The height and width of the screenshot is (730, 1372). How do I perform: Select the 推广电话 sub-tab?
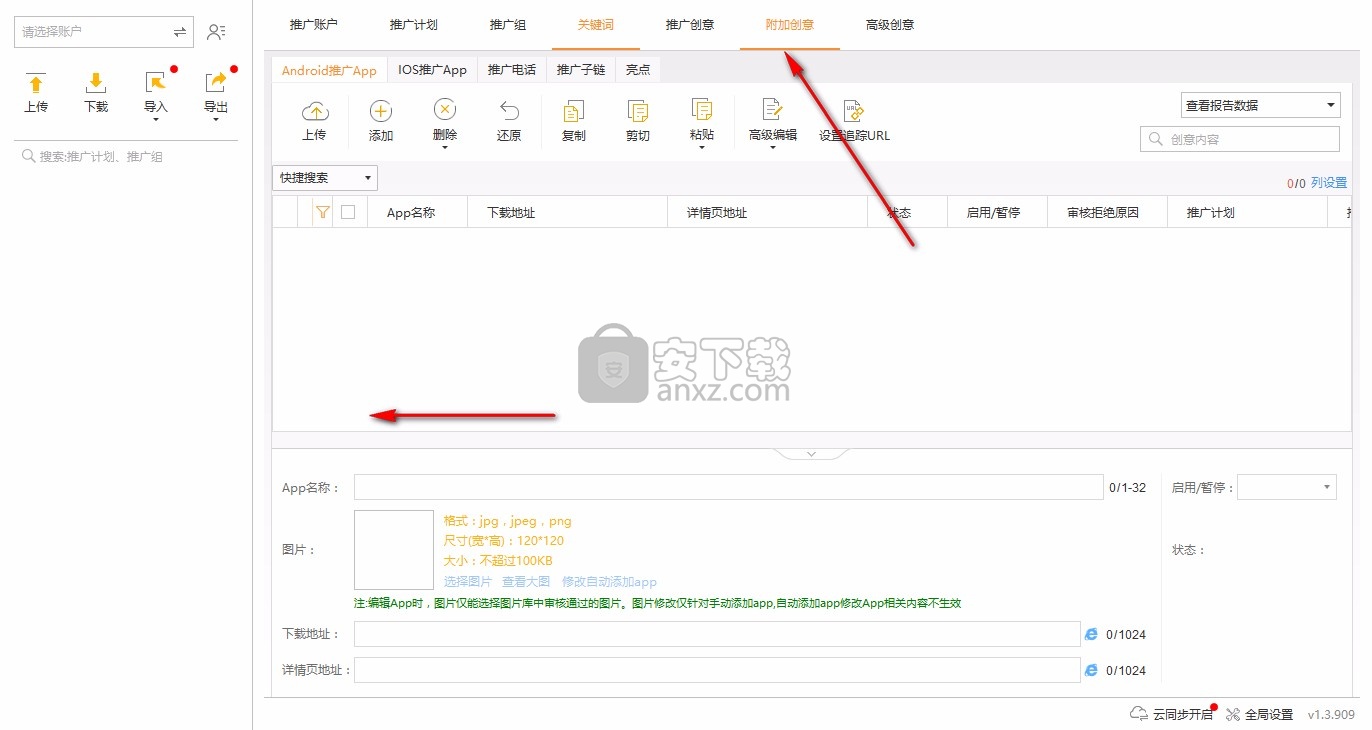[512, 70]
